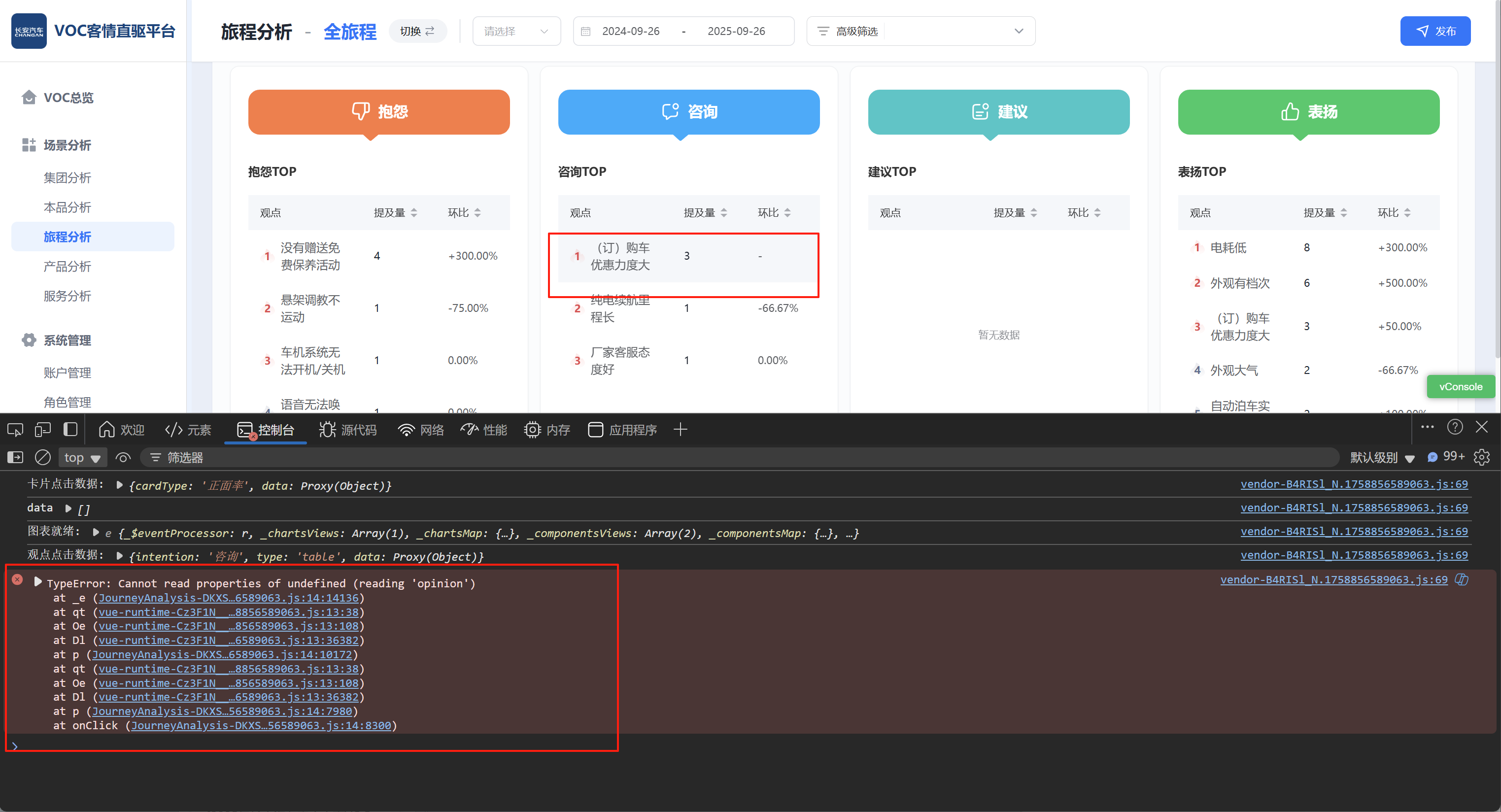Viewport: 1501px width, 812px height.
Task: Open the 请选择 dropdown
Action: [x=516, y=31]
